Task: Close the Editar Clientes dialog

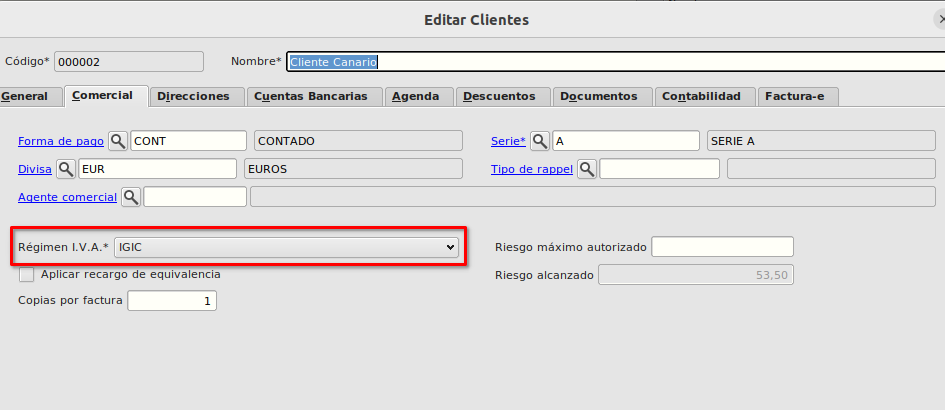Action: [x=941, y=20]
